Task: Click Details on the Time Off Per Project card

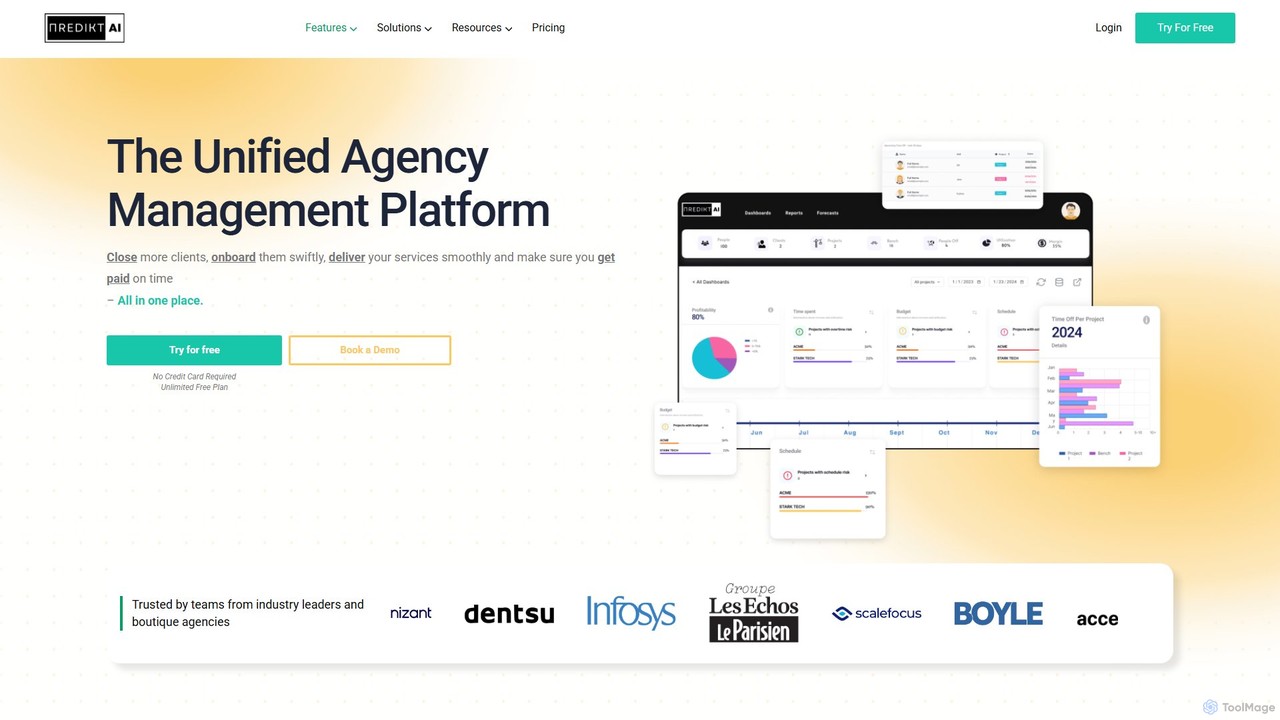Action: (1059, 346)
